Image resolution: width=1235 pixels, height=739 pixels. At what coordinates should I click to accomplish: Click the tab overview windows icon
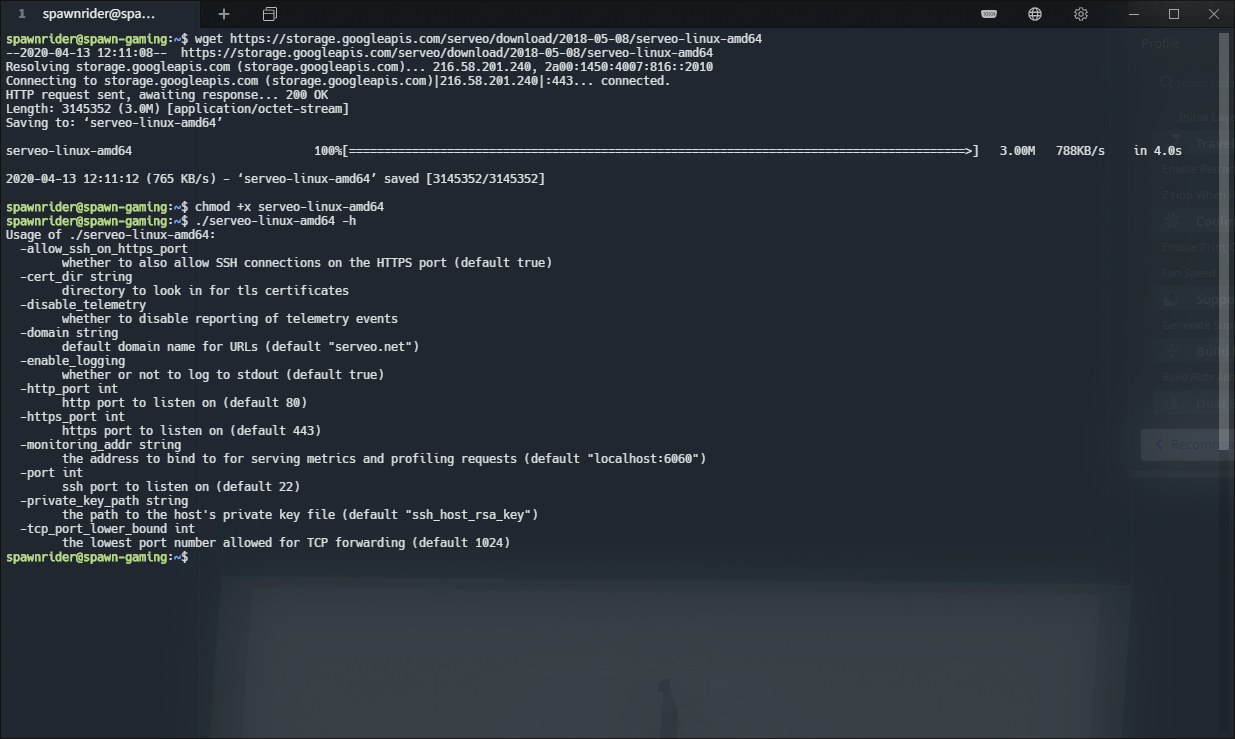point(270,14)
